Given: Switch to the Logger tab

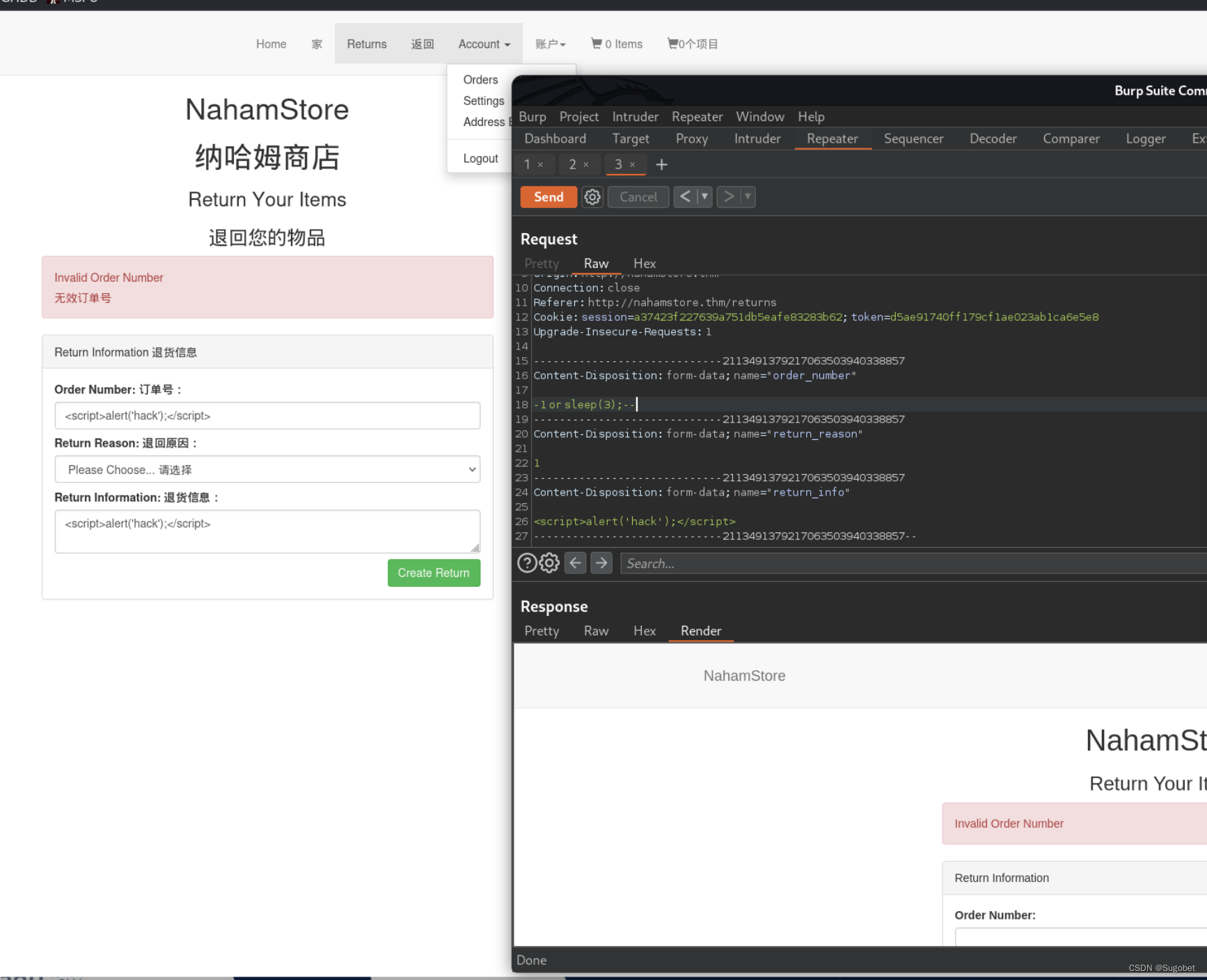Looking at the screenshot, I should (1146, 139).
